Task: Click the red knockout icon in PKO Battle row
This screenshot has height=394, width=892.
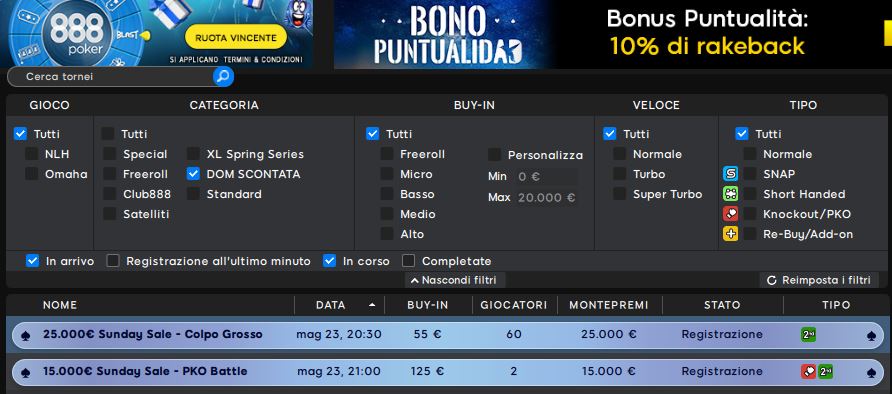Action: [x=808, y=372]
